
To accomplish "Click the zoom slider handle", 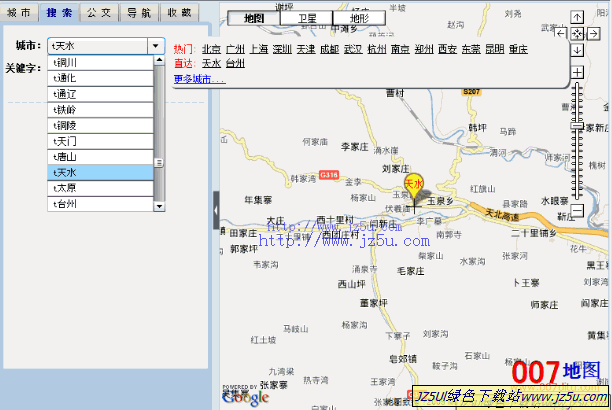I will [x=577, y=126].
